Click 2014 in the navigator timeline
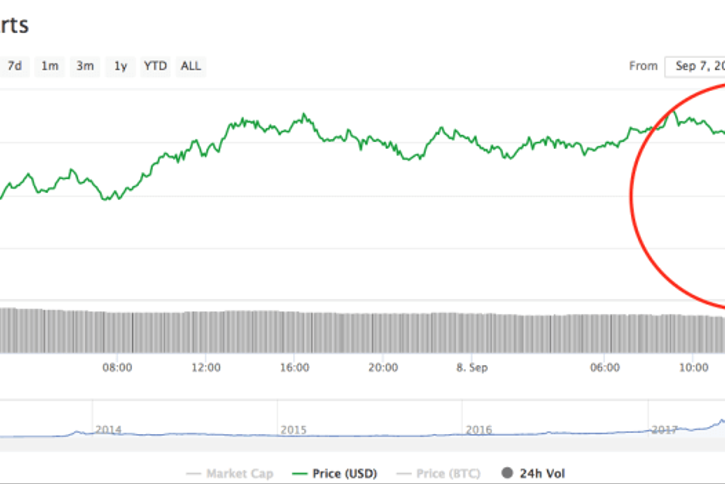 [108, 429]
